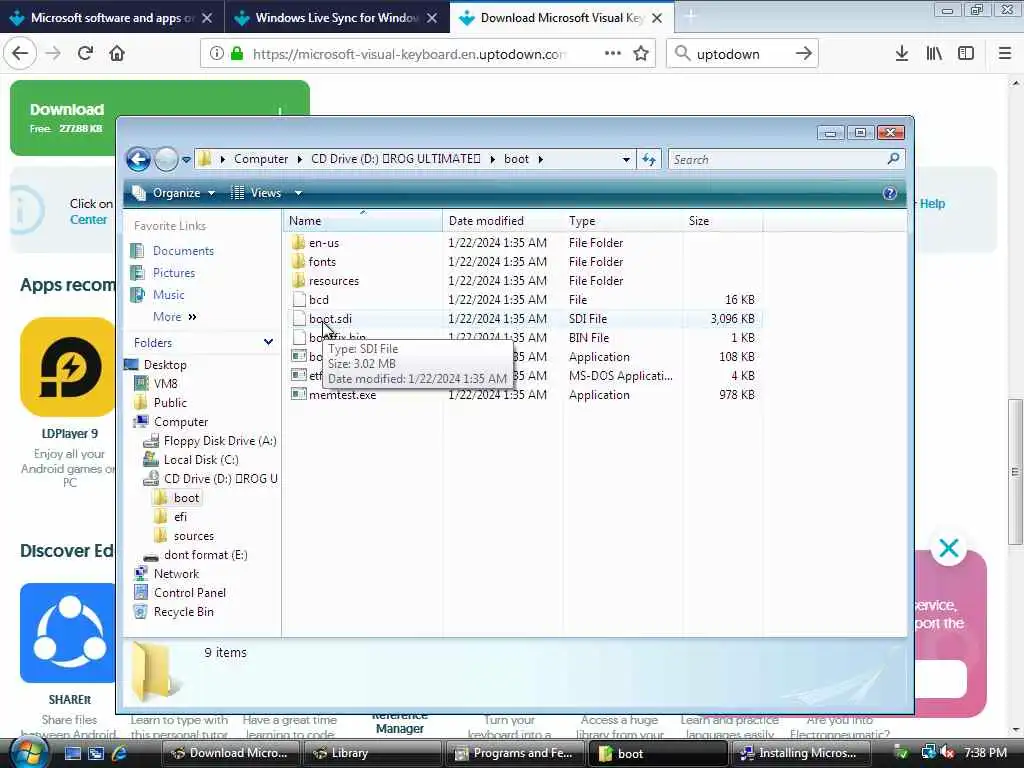Expand More favorite links
Viewport: 1024px width, 768px height.
click(174, 317)
